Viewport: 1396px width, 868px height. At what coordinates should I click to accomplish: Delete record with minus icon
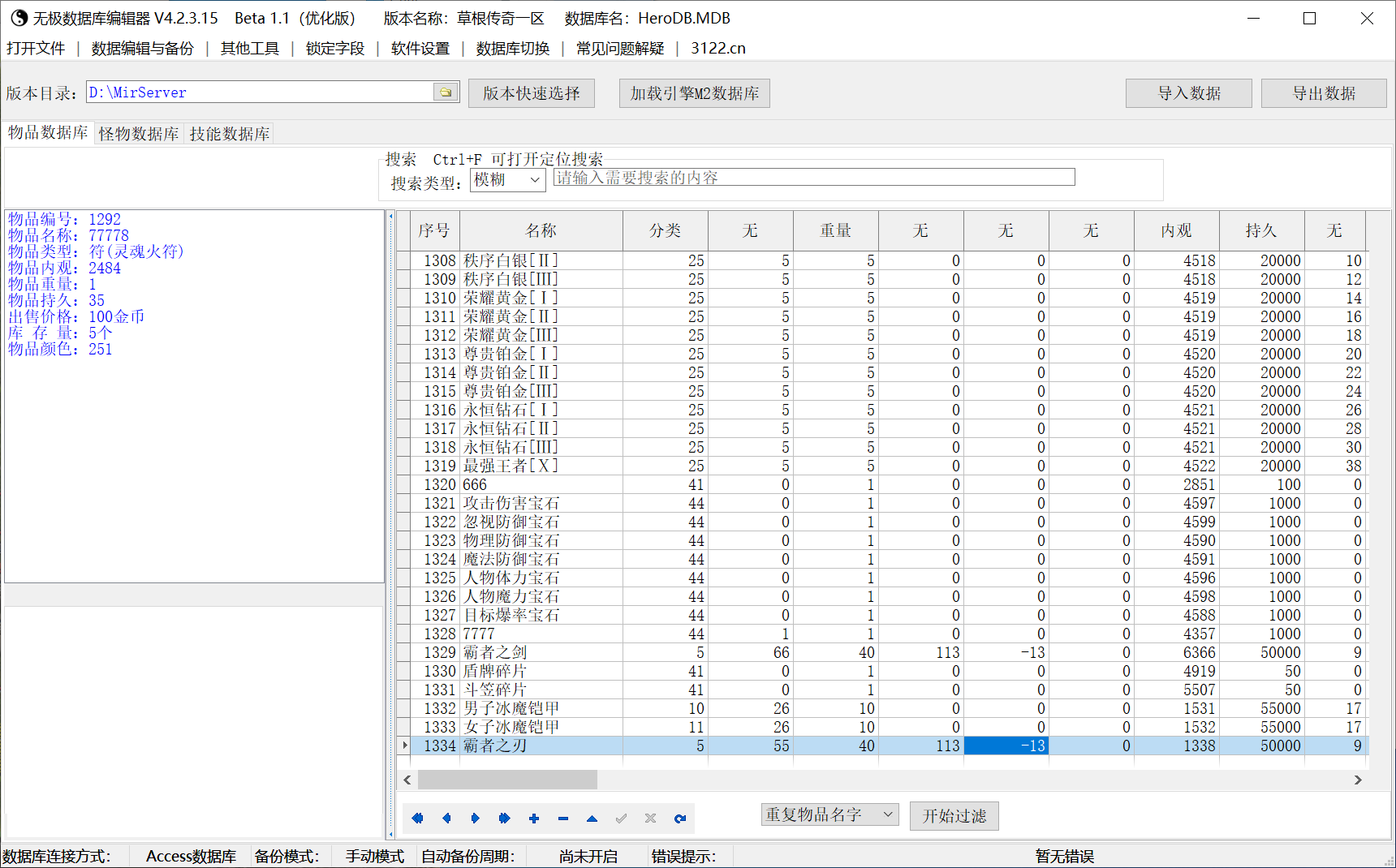click(563, 818)
